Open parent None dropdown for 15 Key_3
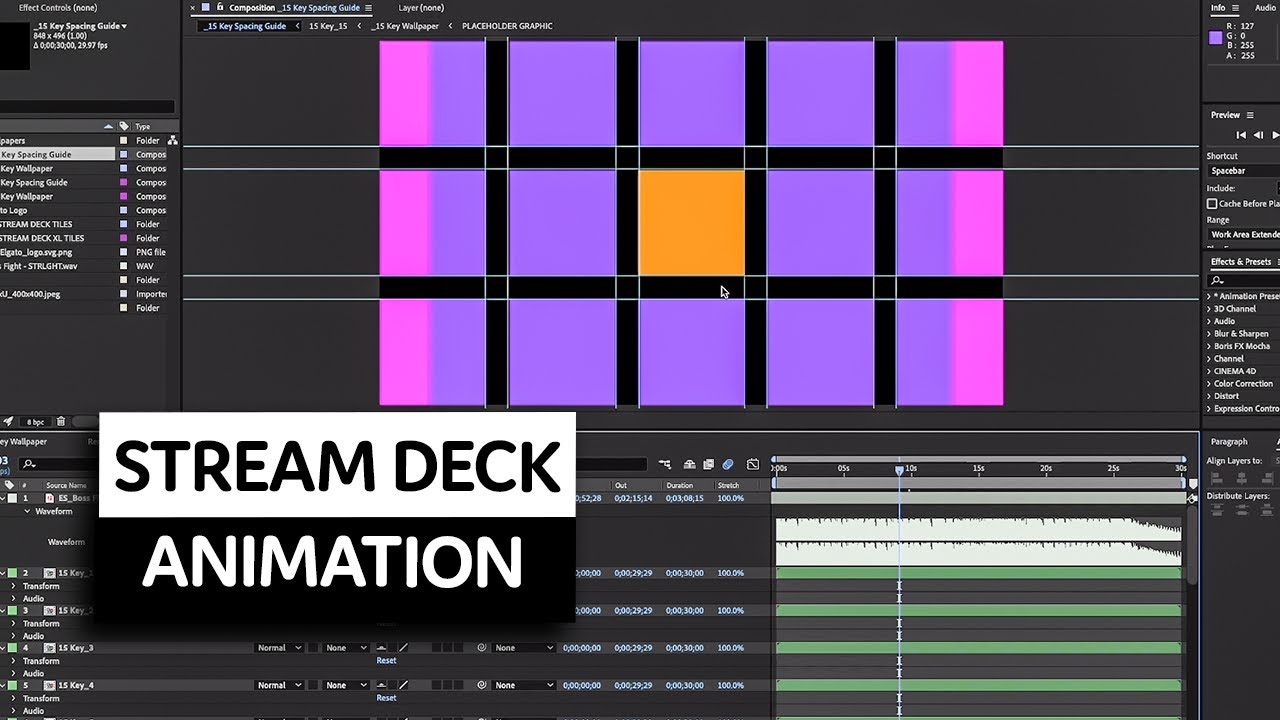 524,648
